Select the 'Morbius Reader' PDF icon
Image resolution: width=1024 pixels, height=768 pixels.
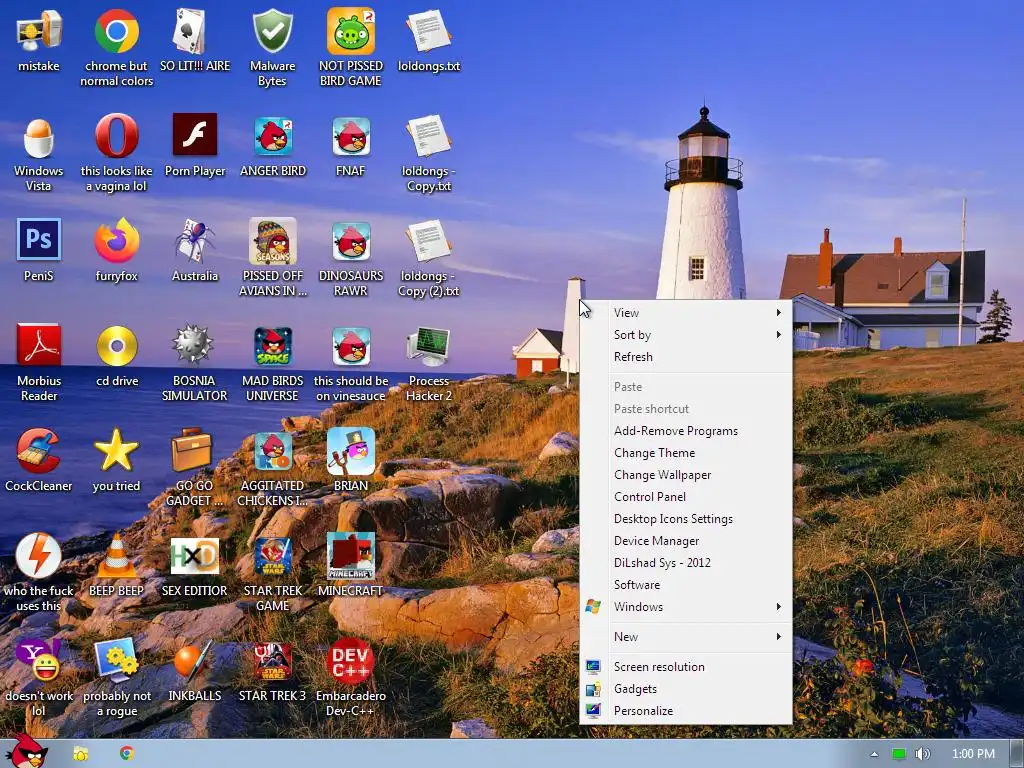click(39, 345)
